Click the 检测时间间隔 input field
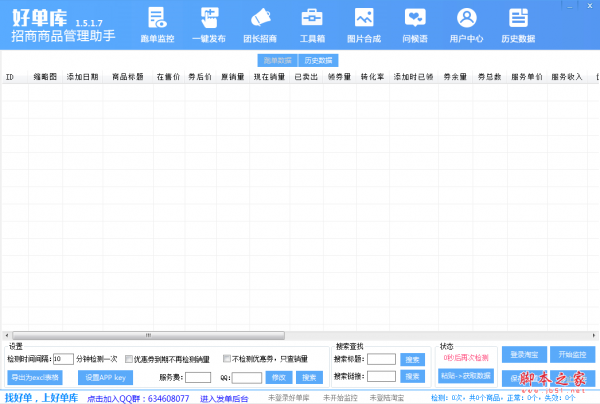 coord(63,359)
